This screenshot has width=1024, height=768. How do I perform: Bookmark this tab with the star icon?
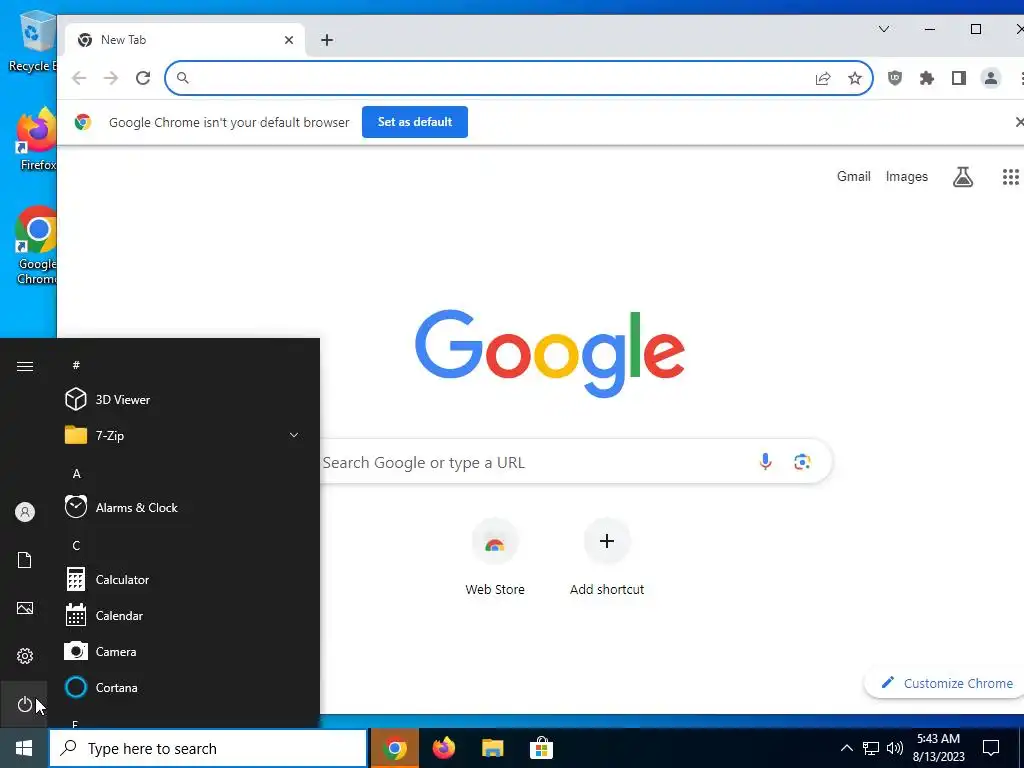855,78
